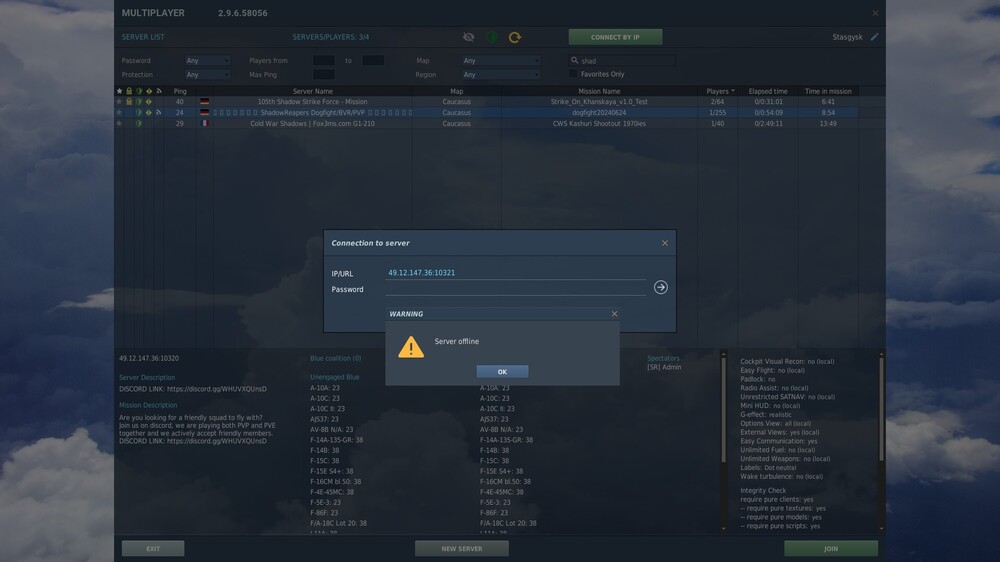Click the Blue coalition (0) header
1000x562 pixels.
tap(335, 358)
